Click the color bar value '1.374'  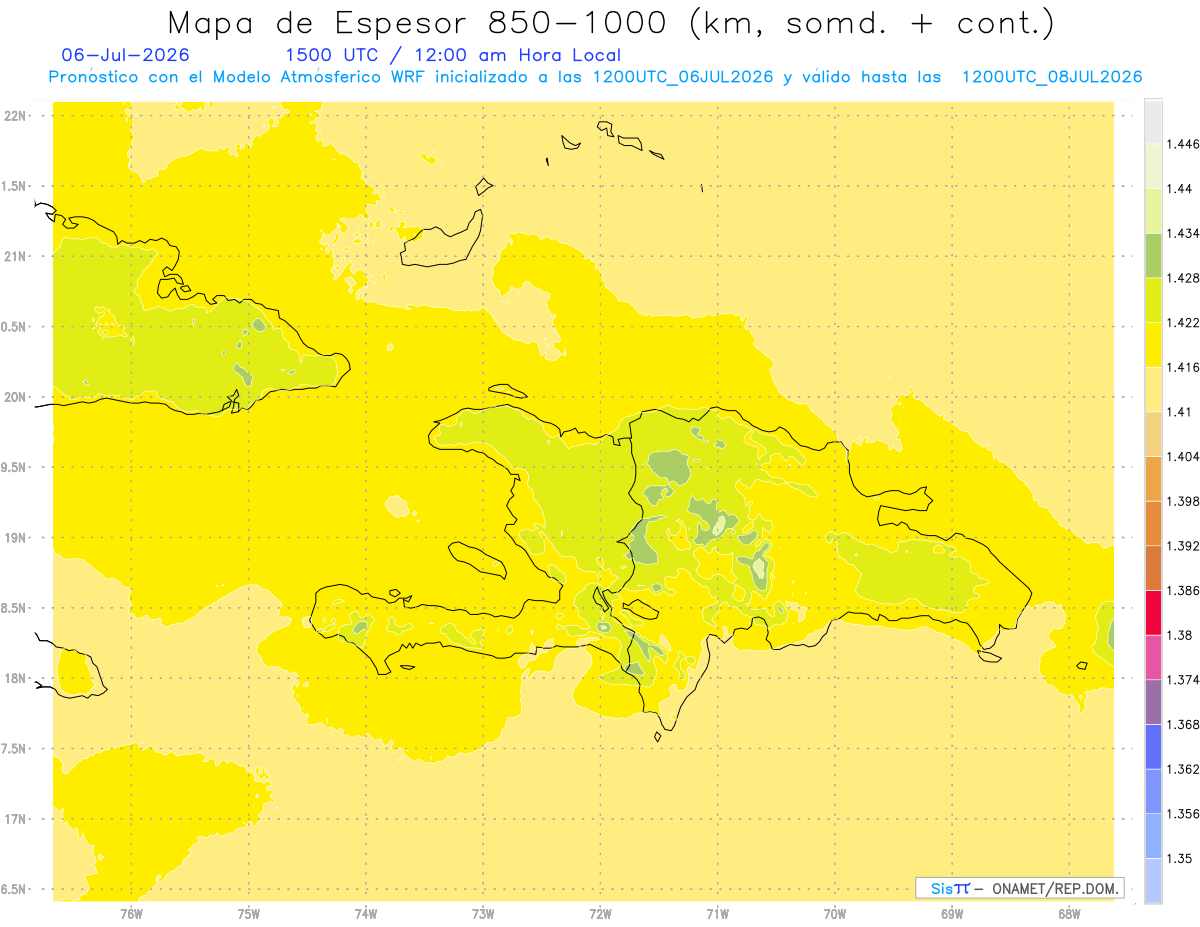point(1183,680)
